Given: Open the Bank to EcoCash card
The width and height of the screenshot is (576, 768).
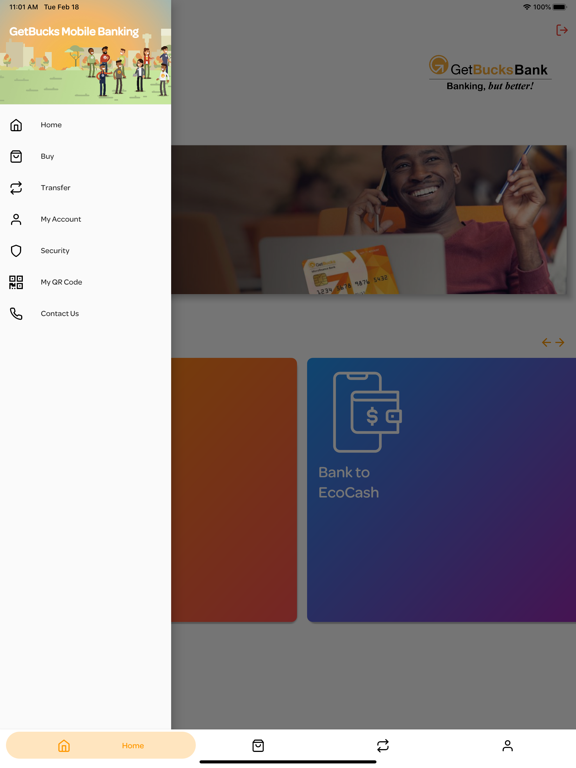Looking at the screenshot, I should click(441, 490).
